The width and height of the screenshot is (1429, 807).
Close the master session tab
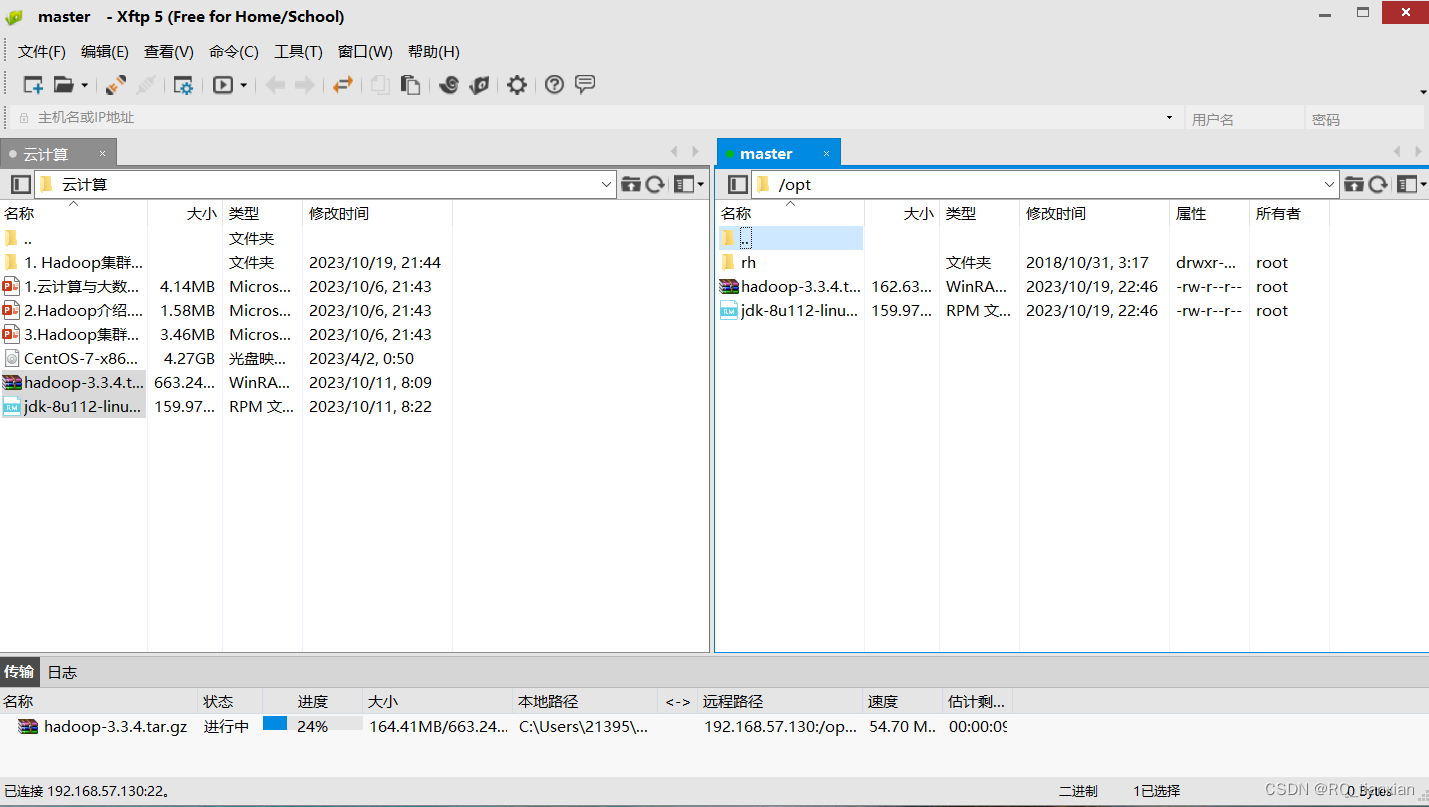[x=827, y=153]
